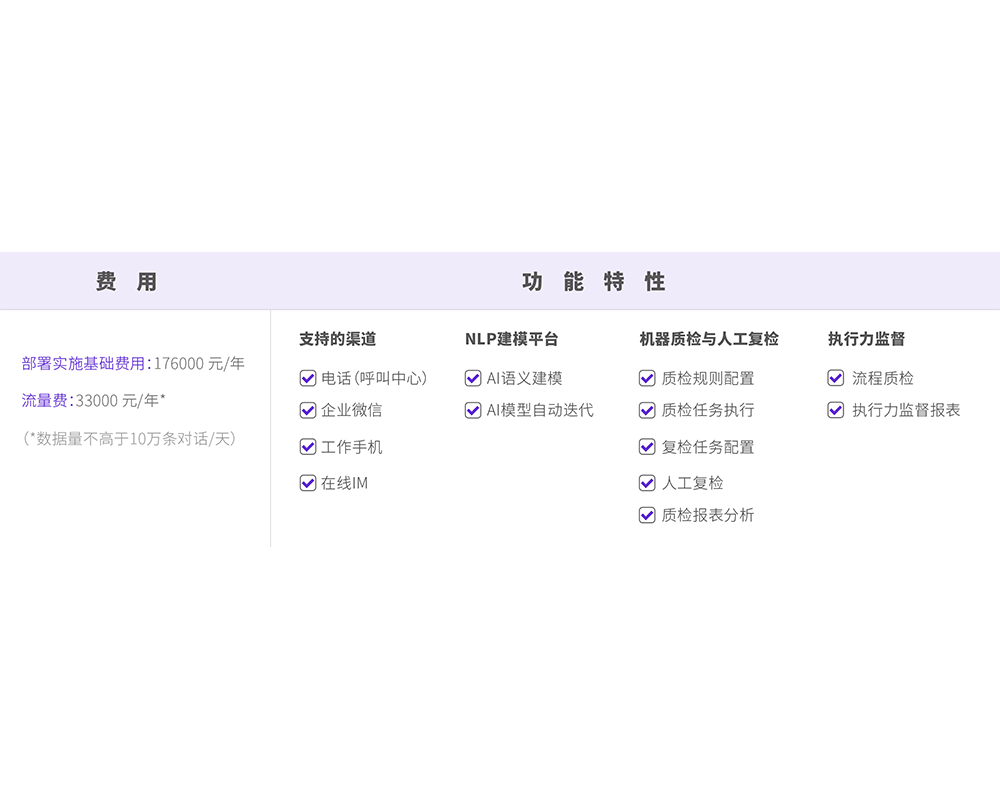Open the 支持的渠道 column header
This screenshot has height=800, width=1000.
337,339
